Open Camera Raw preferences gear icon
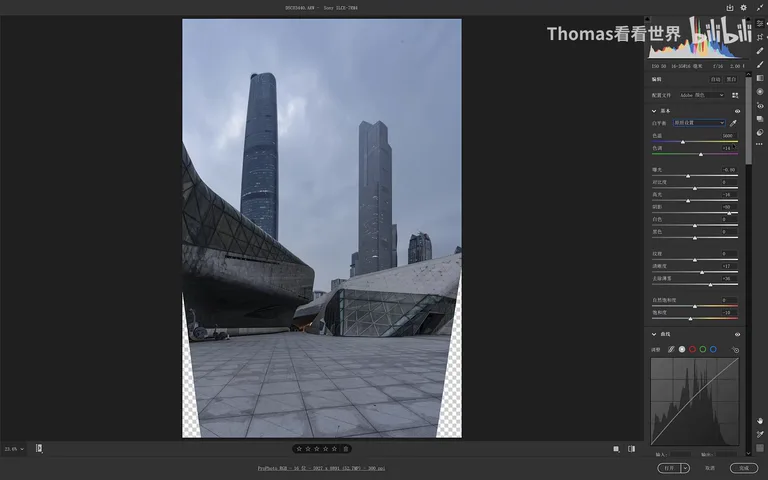The image size is (768, 480). pyautogui.click(x=744, y=7)
